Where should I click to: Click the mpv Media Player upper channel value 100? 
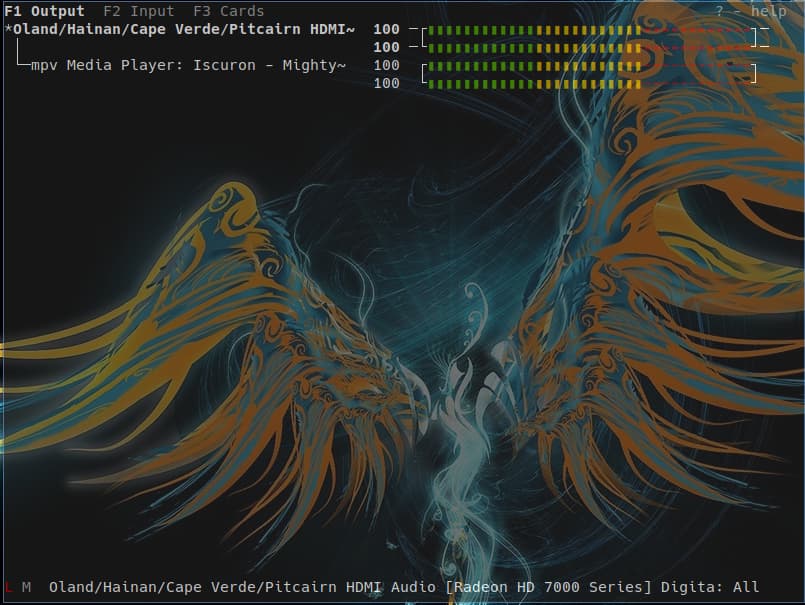pyautogui.click(x=387, y=65)
